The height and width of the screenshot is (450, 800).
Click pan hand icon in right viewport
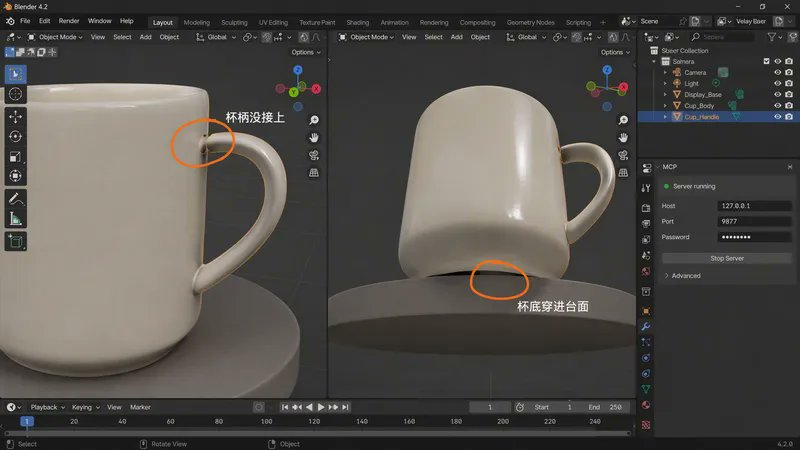point(623,138)
